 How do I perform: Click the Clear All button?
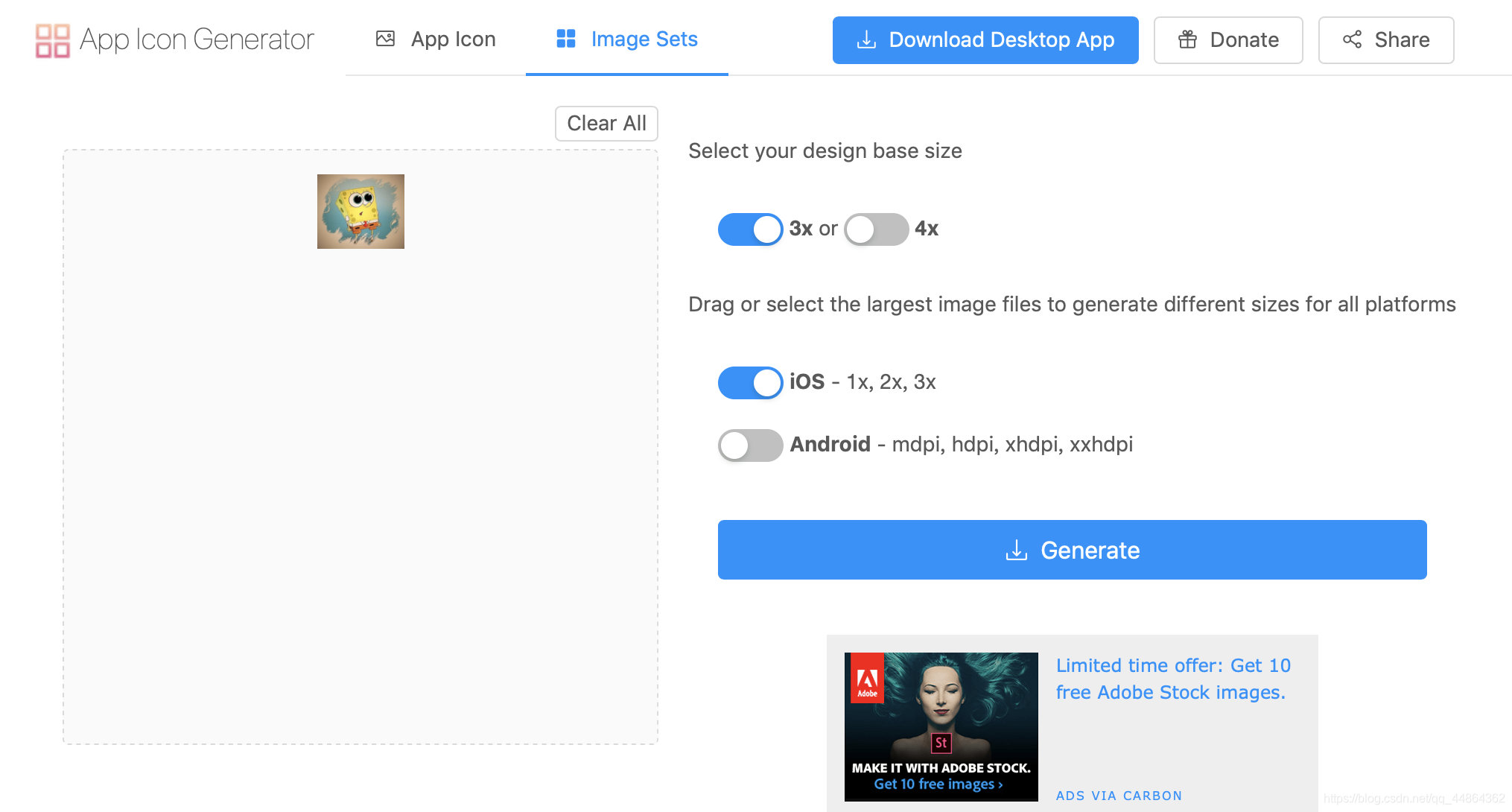(606, 123)
